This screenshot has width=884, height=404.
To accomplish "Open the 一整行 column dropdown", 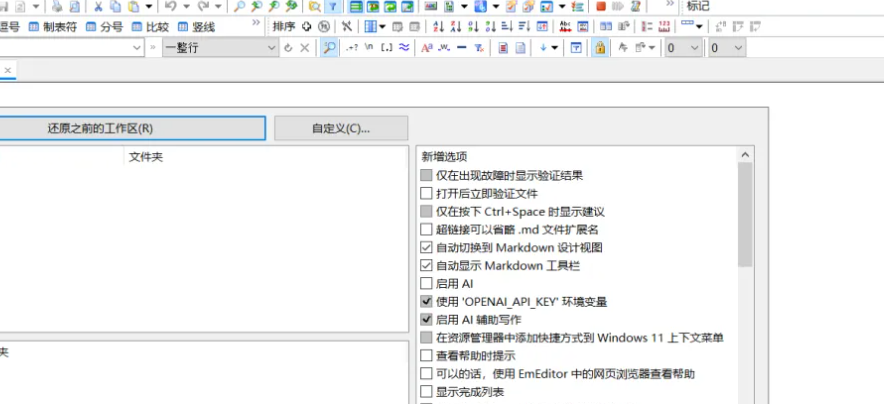I will (x=220, y=48).
